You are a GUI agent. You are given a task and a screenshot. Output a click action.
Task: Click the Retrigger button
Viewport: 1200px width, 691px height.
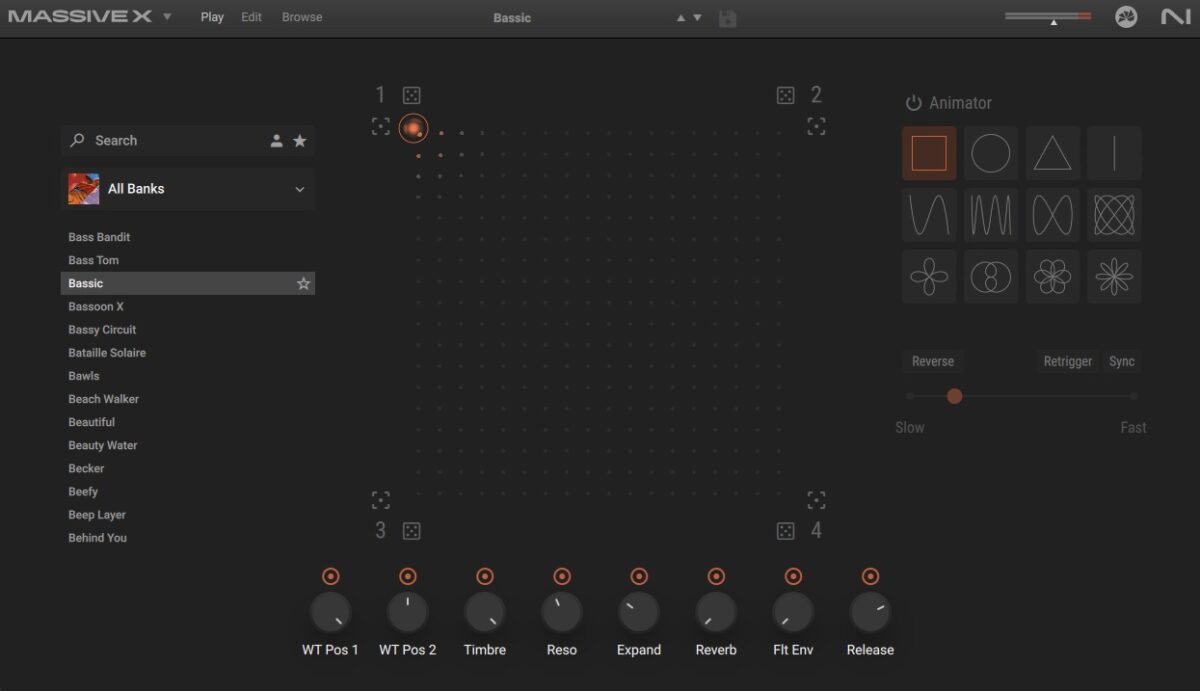[x=1067, y=362]
